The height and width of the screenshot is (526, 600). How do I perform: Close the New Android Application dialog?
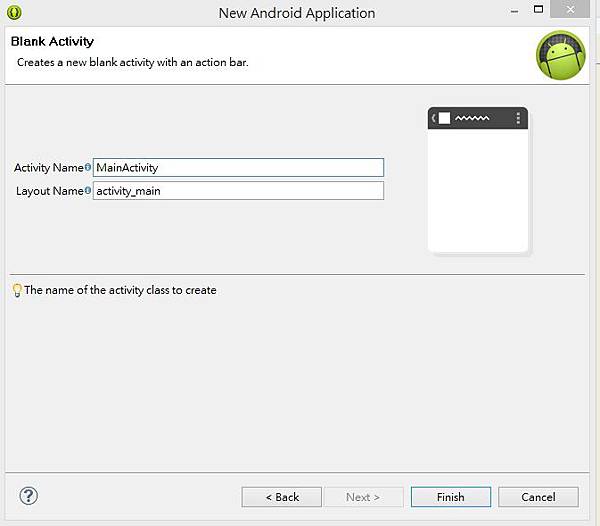[570, 9]
